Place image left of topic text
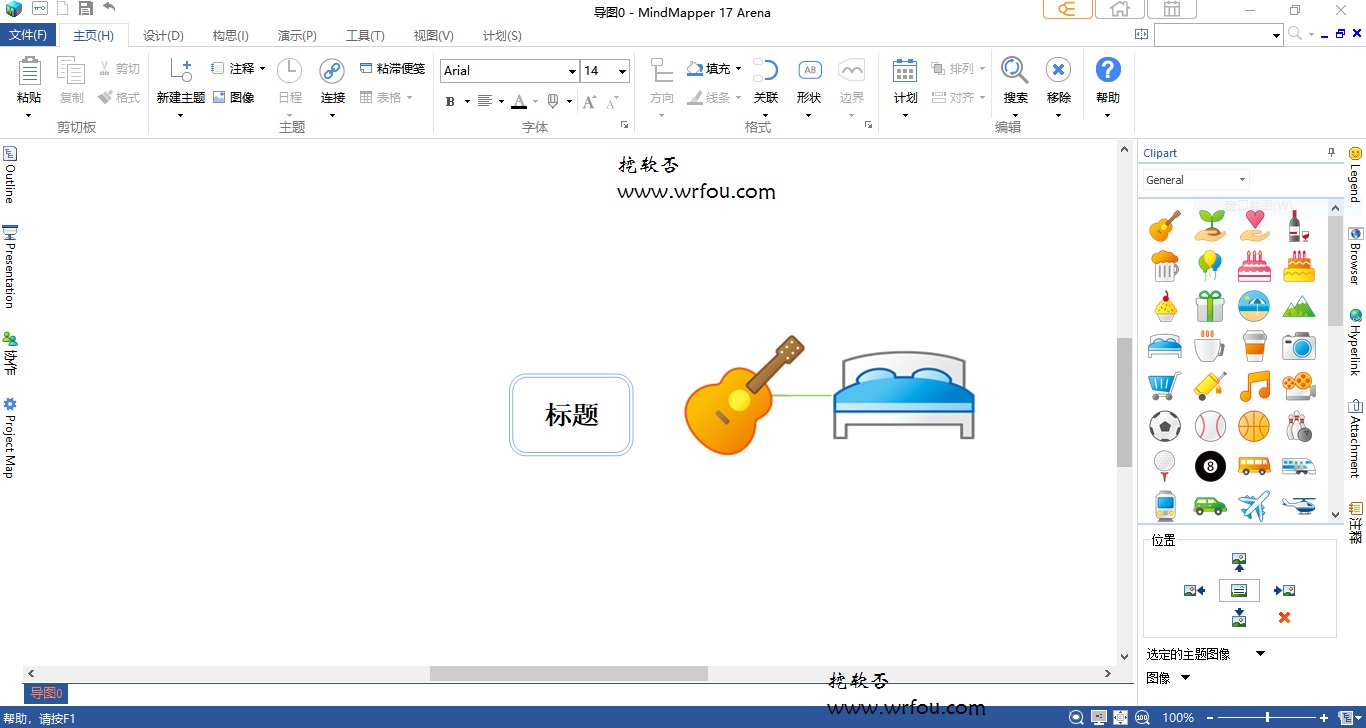Screen dimensions: 1366x728 1194,591
